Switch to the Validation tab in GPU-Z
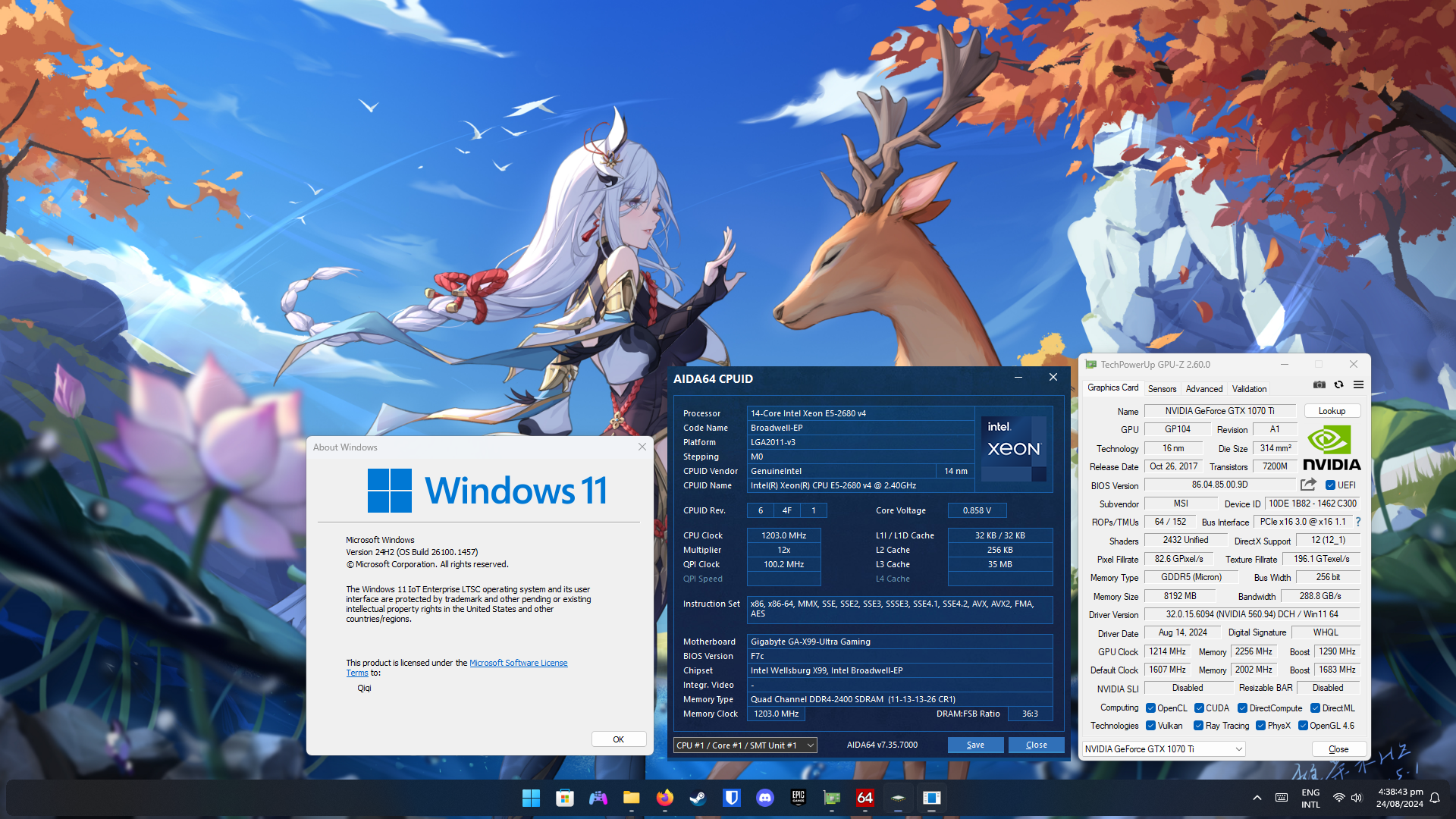The image size is (1456, 819). tap(1249, 389)
